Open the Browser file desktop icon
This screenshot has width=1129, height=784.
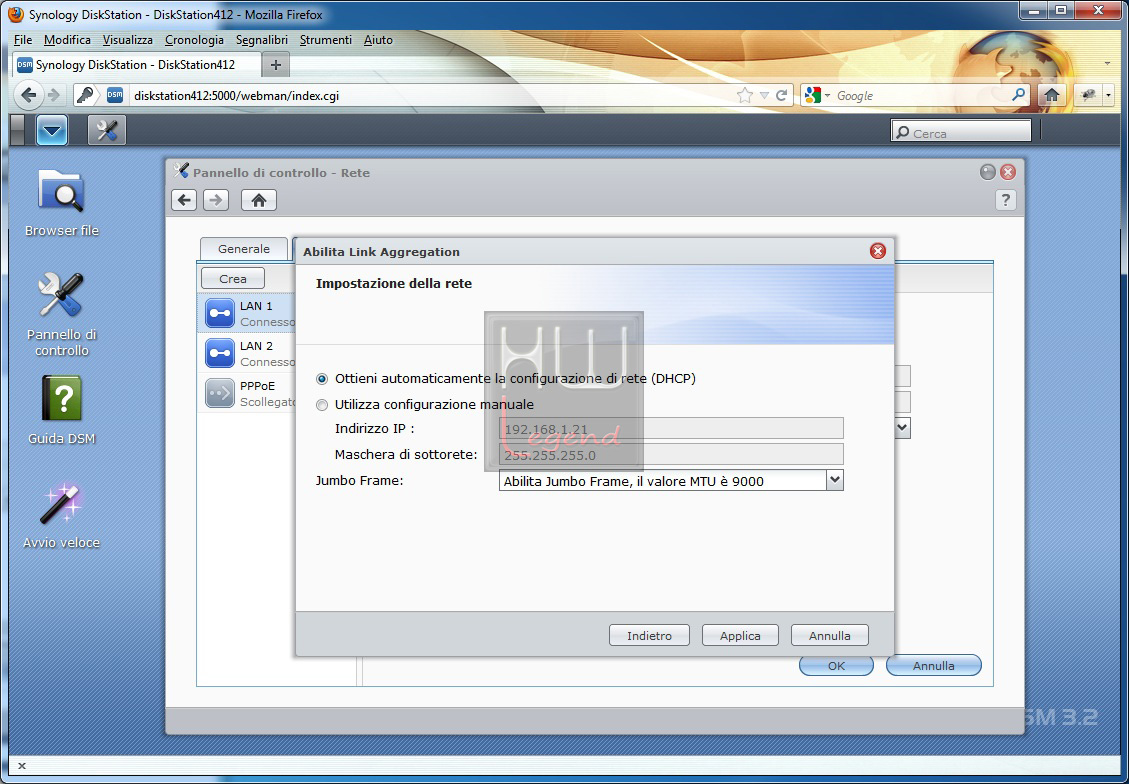point(61,202)
